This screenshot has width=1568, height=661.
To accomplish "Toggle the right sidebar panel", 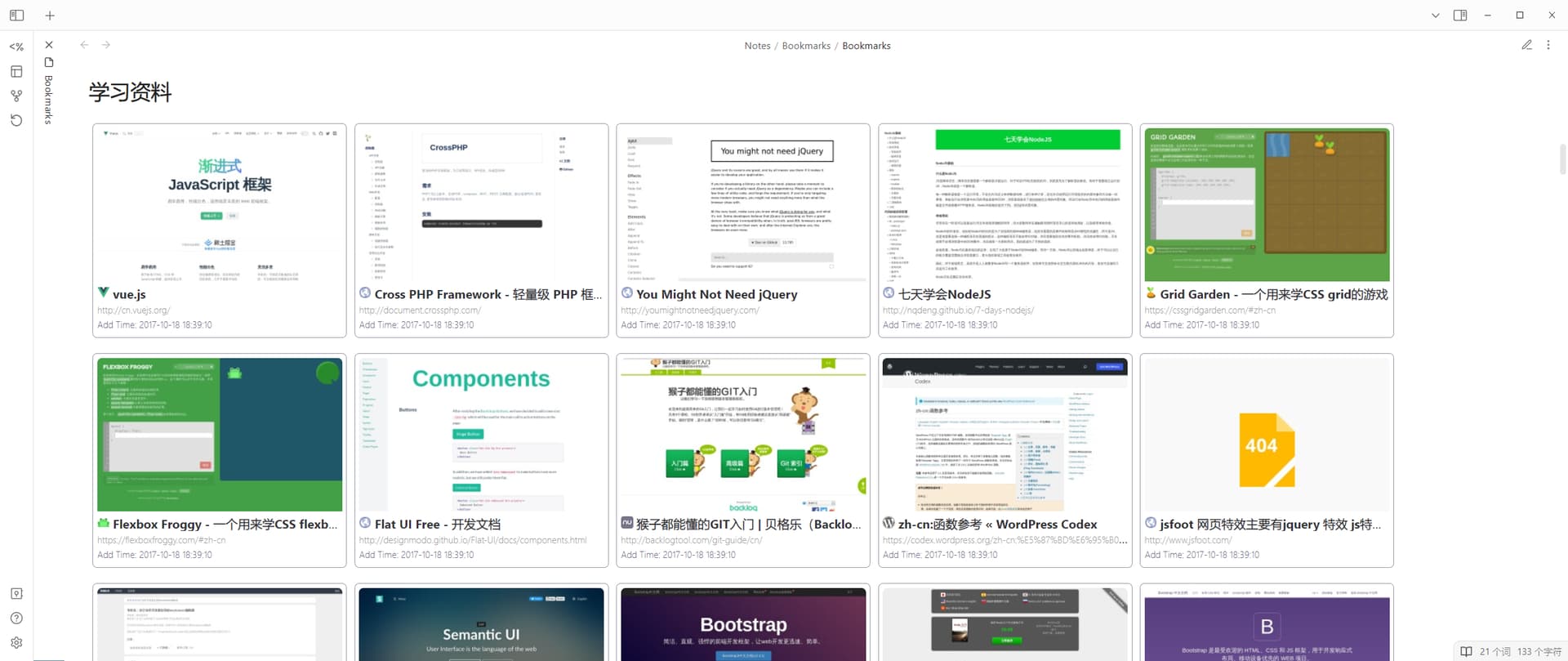I will 1460,16.
